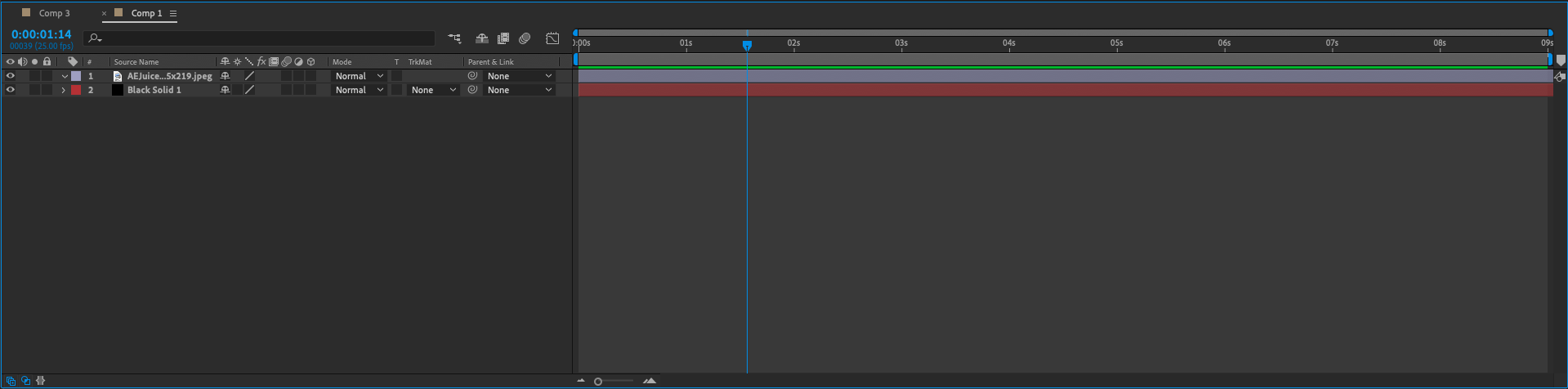Hide the AEJuice jpeg layer's eye toggle
This screenshot has width=1568, height=389.
point(11,76)
